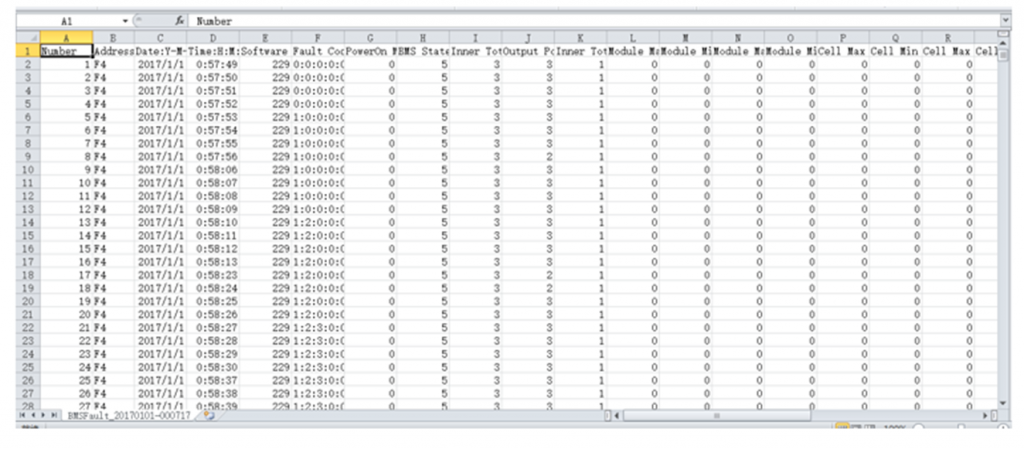Select column L header
Image resolution: width=1024 pixels, height=449 pixels.
(633, 38)
